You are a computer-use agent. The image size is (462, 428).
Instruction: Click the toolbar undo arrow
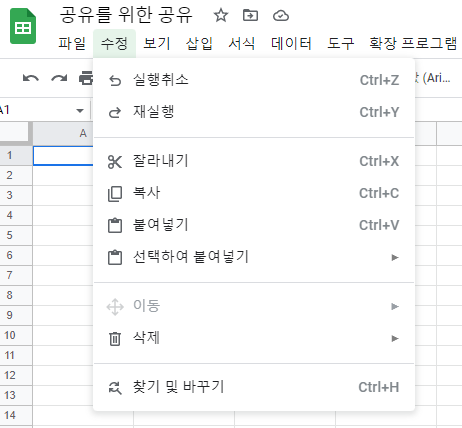coord(31,78)
